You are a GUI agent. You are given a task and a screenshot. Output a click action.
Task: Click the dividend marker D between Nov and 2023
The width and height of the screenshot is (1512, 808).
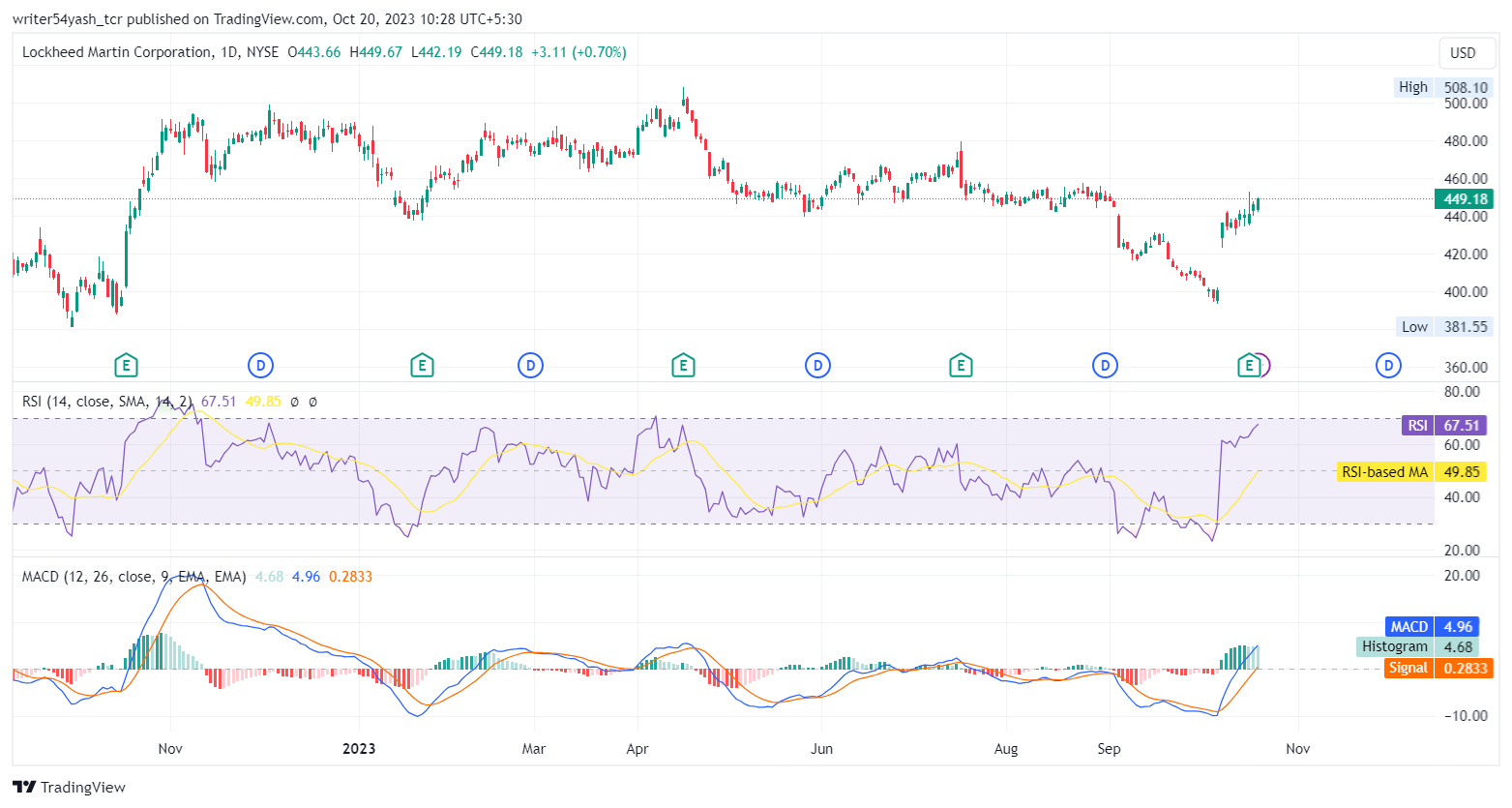pos(260,366)
